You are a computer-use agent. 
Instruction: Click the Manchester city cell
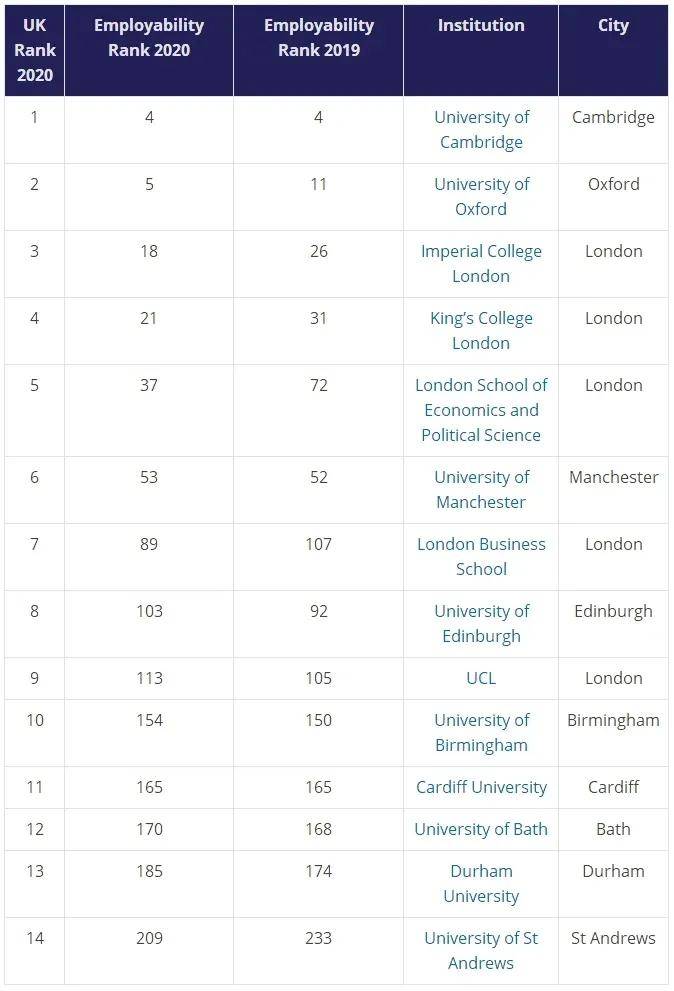point(613,477)
